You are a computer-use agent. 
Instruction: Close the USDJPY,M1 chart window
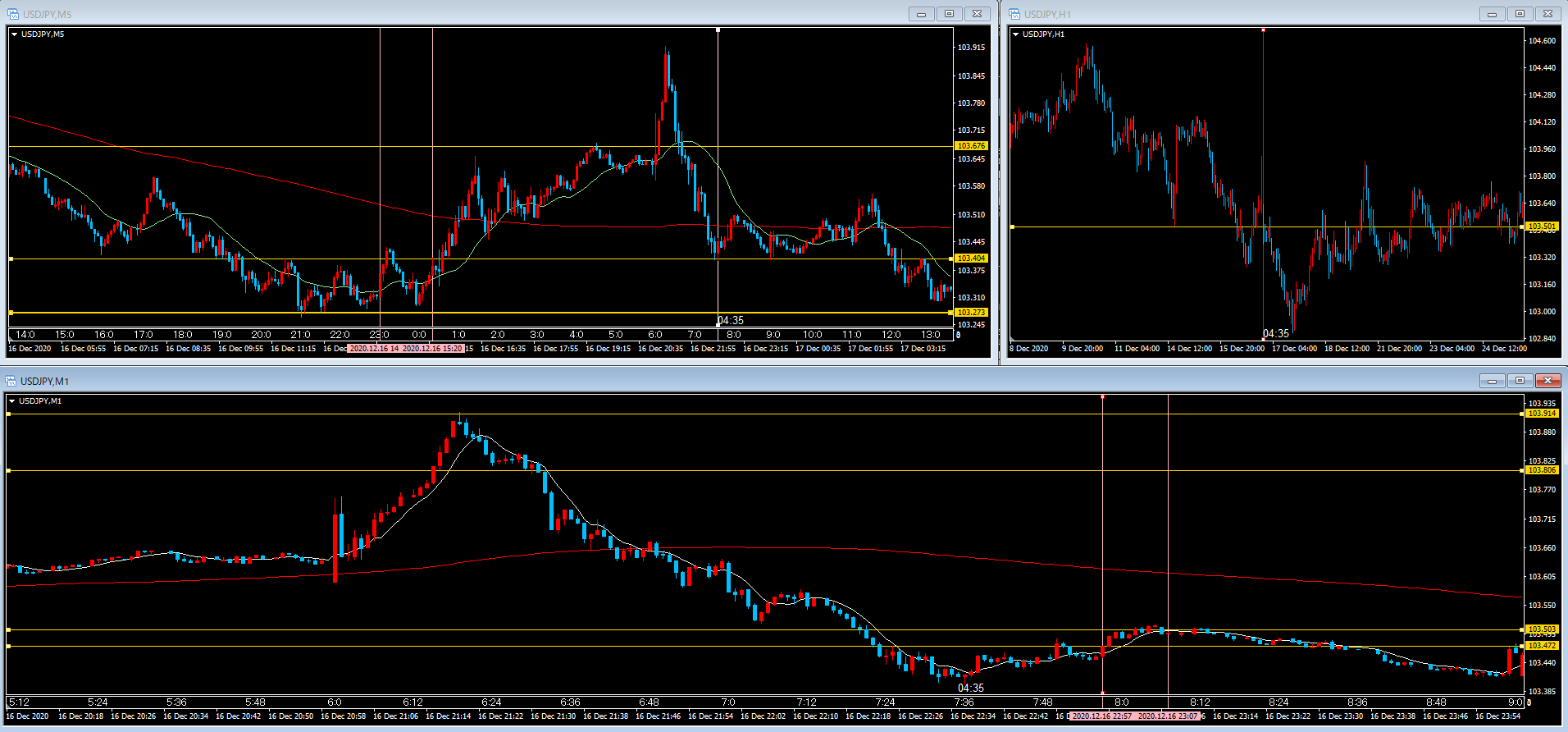pyautogui.click(x=1547, y=381)
